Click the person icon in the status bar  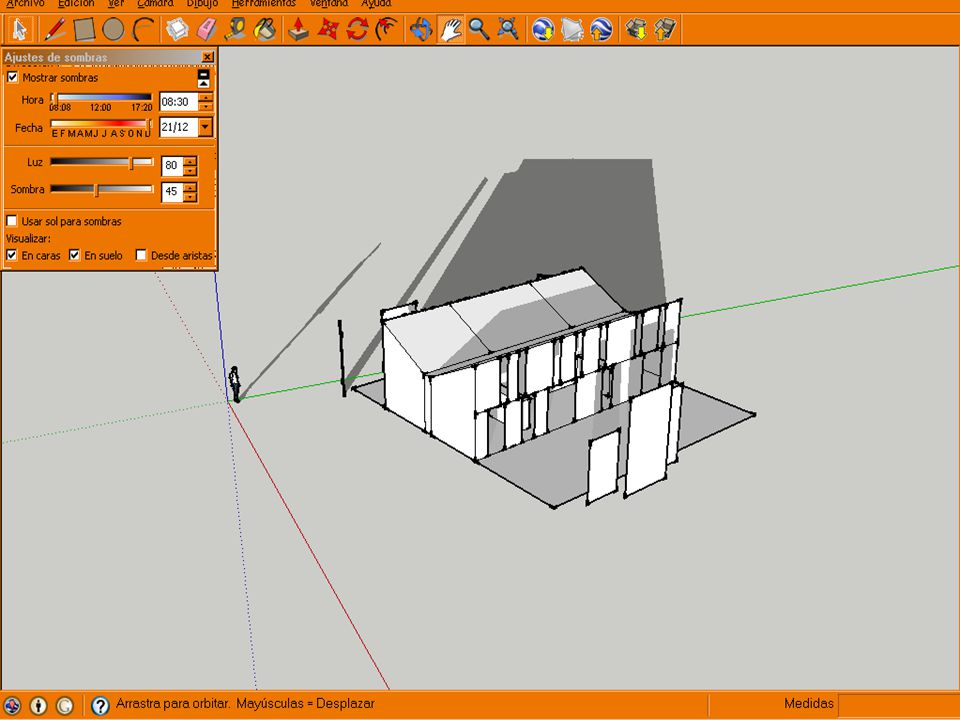tap(39, 705)
